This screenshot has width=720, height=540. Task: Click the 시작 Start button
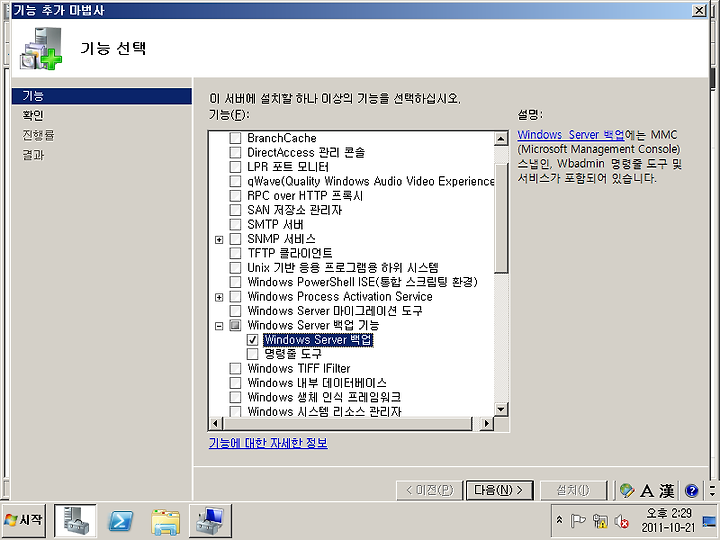(23, 520)
